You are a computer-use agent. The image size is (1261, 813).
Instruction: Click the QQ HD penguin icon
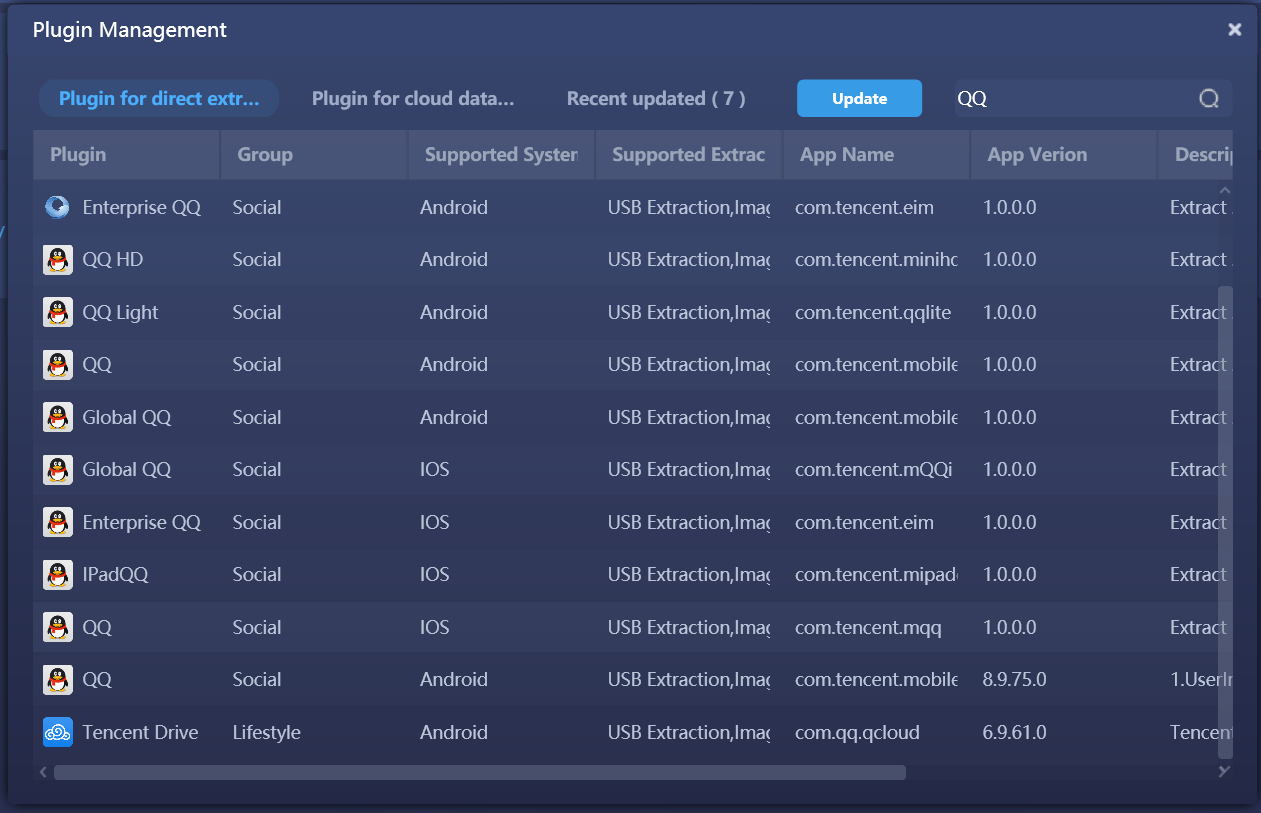tap(58, 260)
